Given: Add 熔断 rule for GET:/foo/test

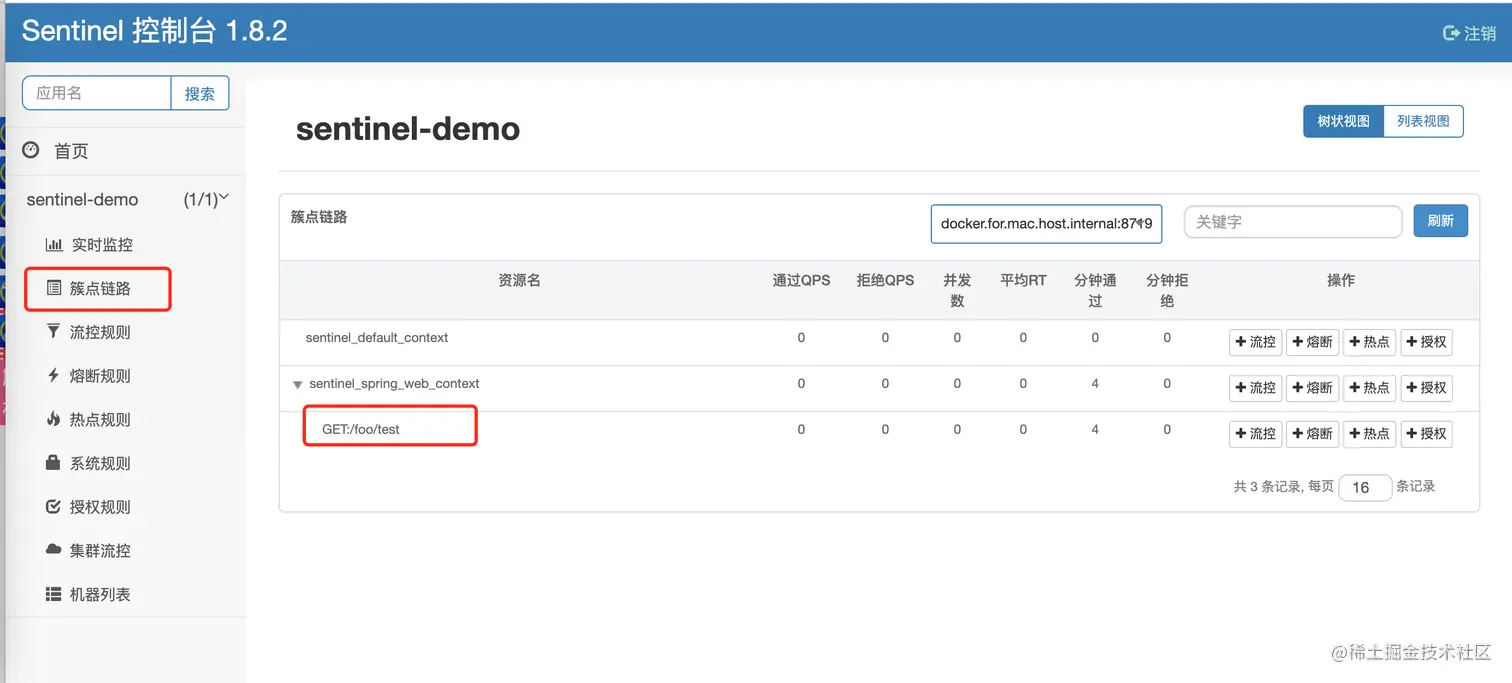Looking at the screenshot, I should (1312, 434).
